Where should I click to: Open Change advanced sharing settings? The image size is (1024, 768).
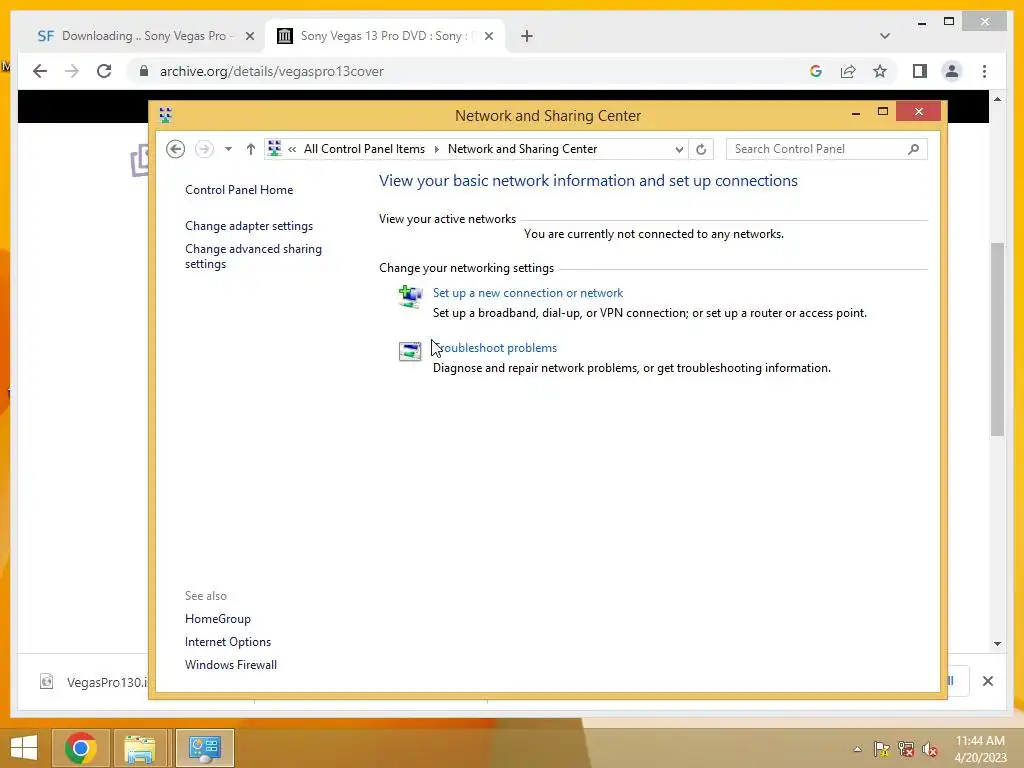click(x=253, y=256)
